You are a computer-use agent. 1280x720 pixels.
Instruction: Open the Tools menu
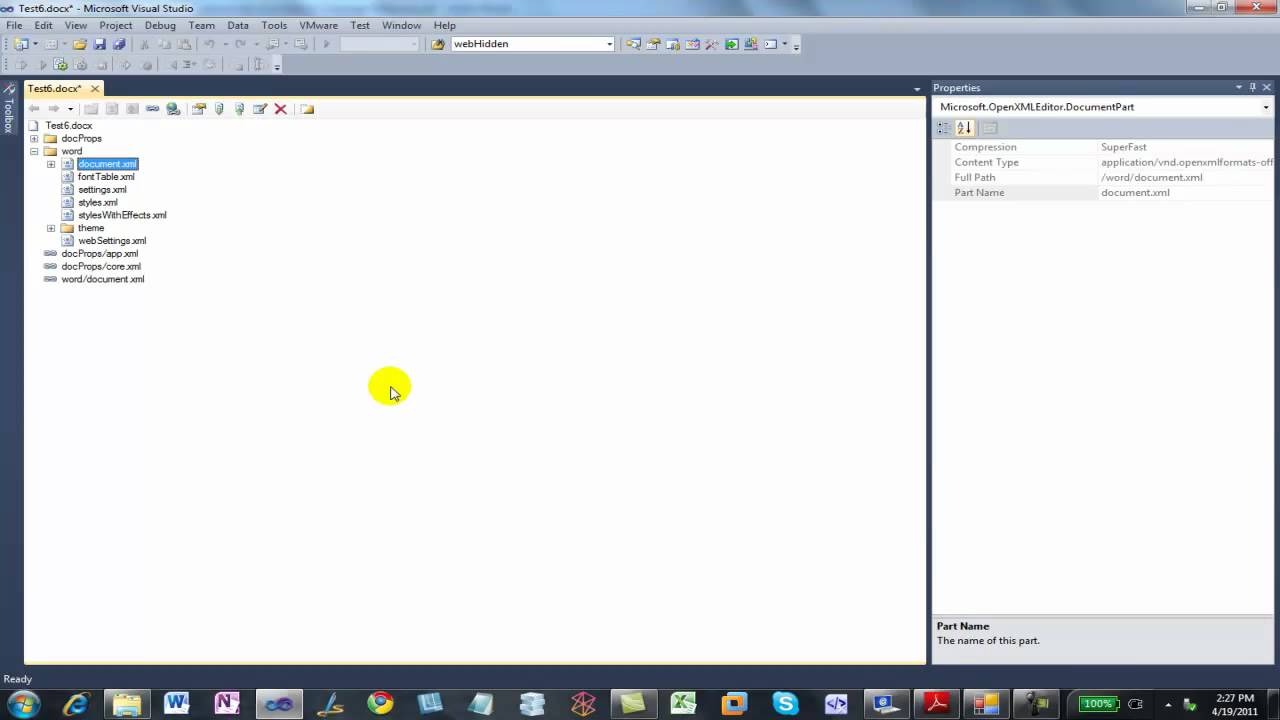pos(274,25)
